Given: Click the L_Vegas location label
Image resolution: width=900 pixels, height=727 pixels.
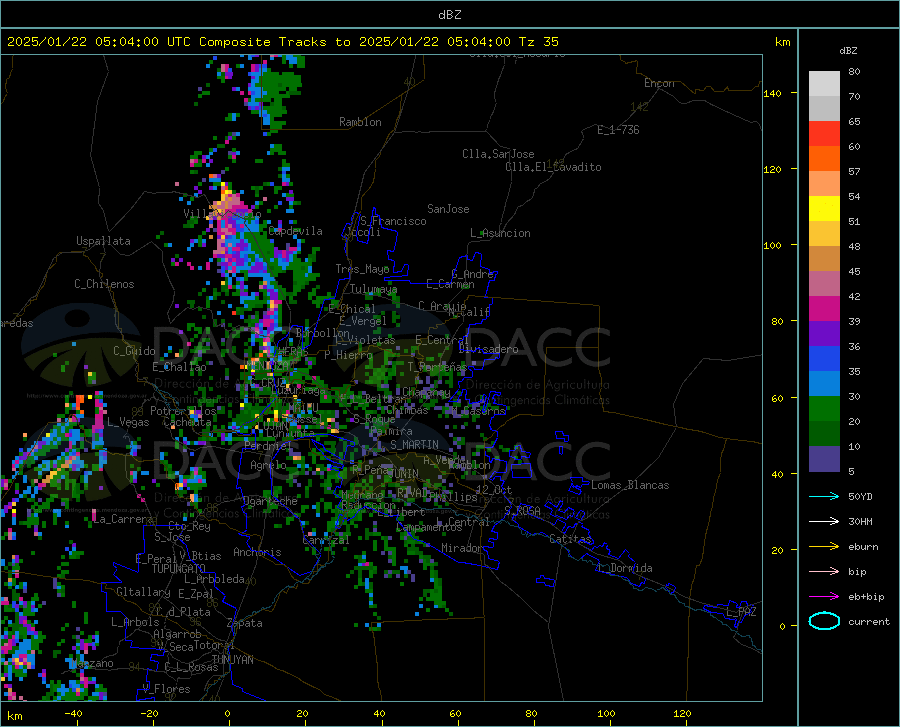Looking at the screenshot, I should click(x=128, y=422).
